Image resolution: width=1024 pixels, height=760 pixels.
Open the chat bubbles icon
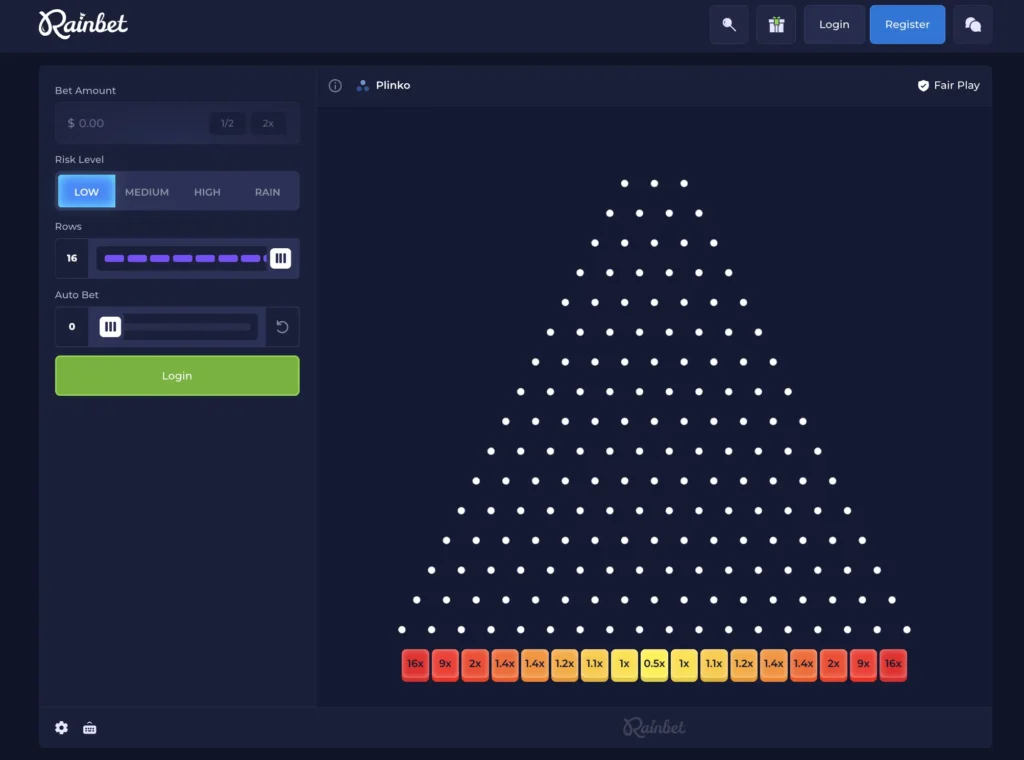click(973, 24)
